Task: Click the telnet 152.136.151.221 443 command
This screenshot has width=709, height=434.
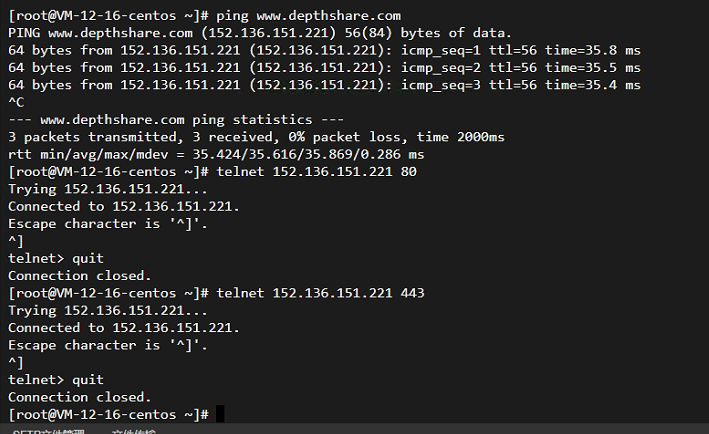Action: click(x=320, y=293)
